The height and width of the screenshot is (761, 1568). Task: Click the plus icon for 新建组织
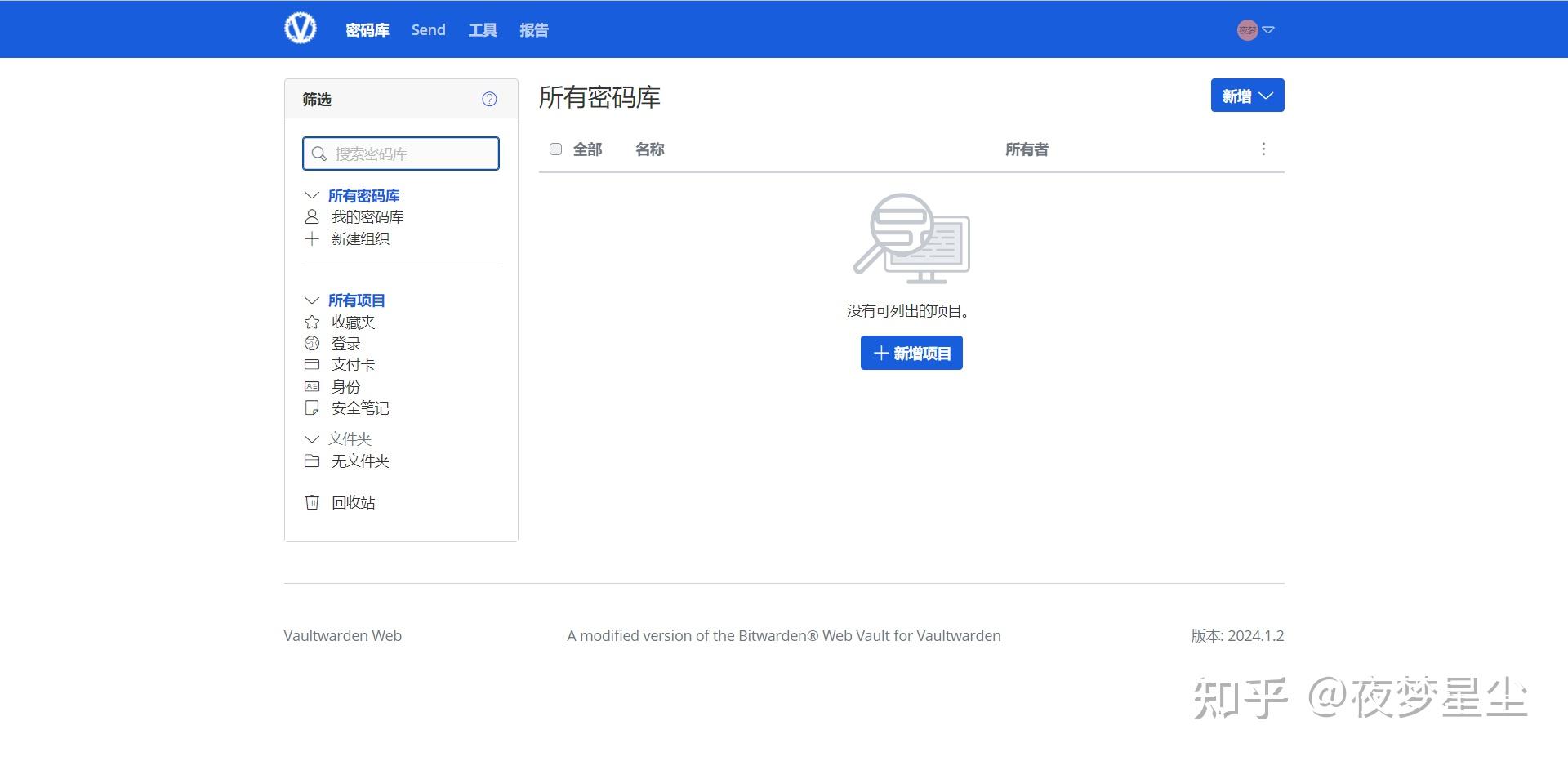(312, 239)
